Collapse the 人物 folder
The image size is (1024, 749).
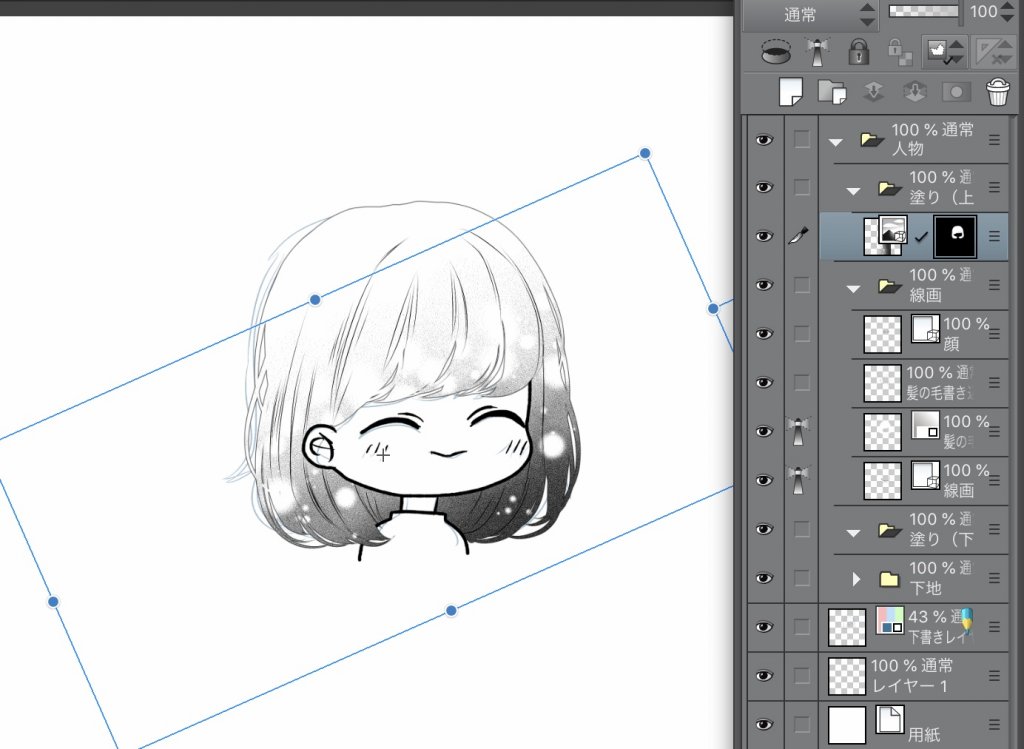pyautogui.click(x=836, y=141)
